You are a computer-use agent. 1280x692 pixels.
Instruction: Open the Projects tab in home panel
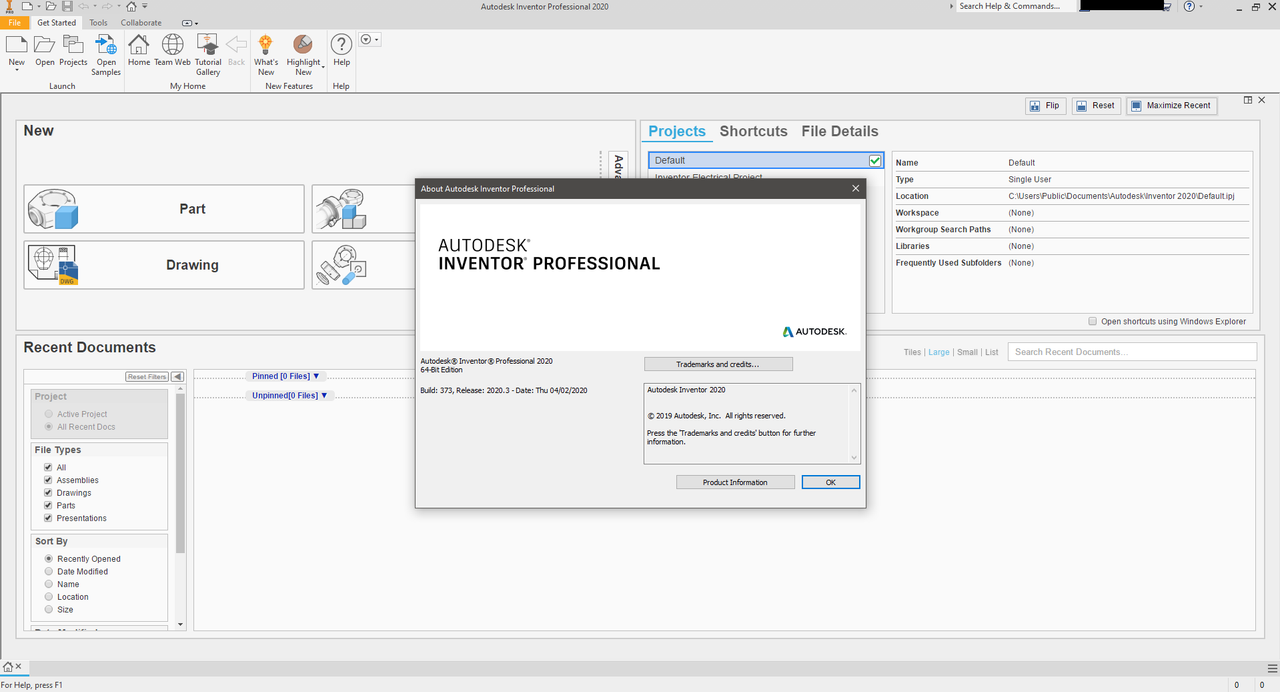click(677, 131)
